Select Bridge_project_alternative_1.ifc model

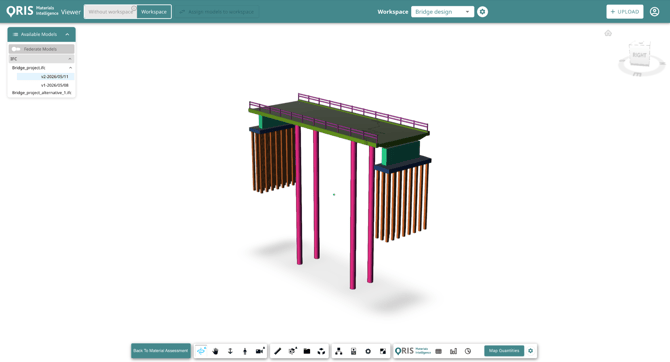(41, 93)
